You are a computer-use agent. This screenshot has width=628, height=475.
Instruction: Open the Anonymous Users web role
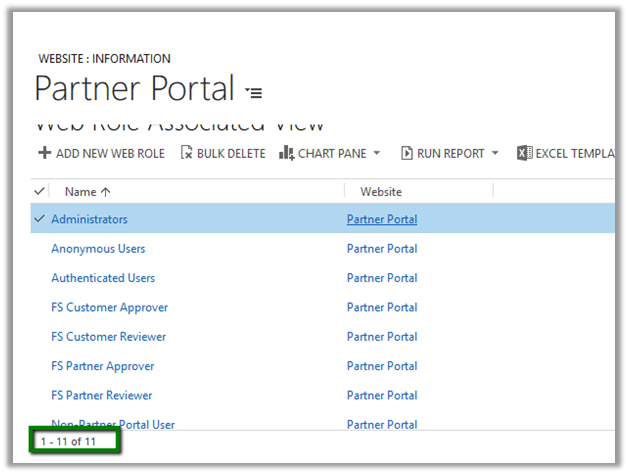98,249
